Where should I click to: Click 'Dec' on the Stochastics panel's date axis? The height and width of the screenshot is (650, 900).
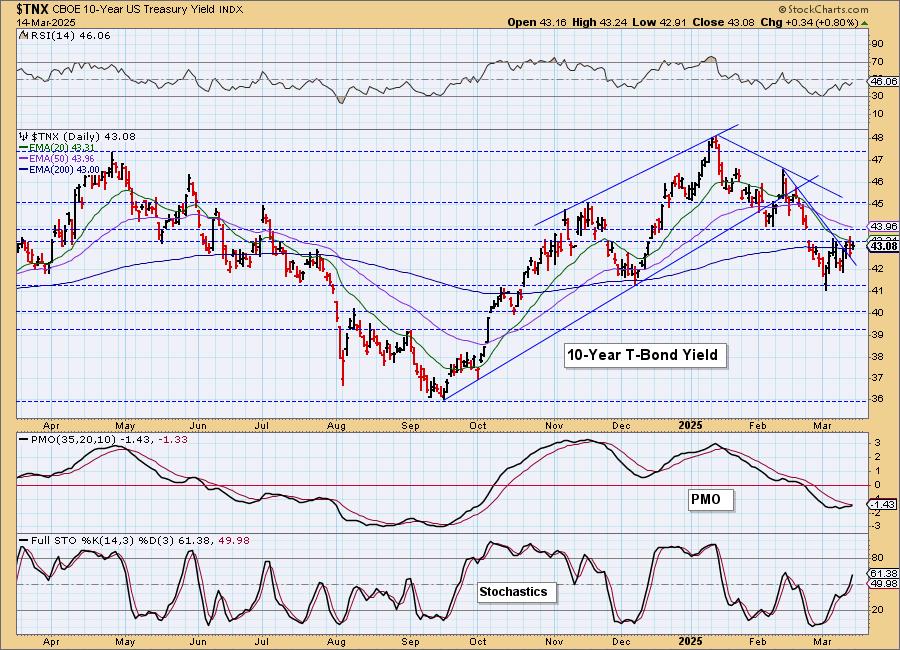click(x=622, y=641)
